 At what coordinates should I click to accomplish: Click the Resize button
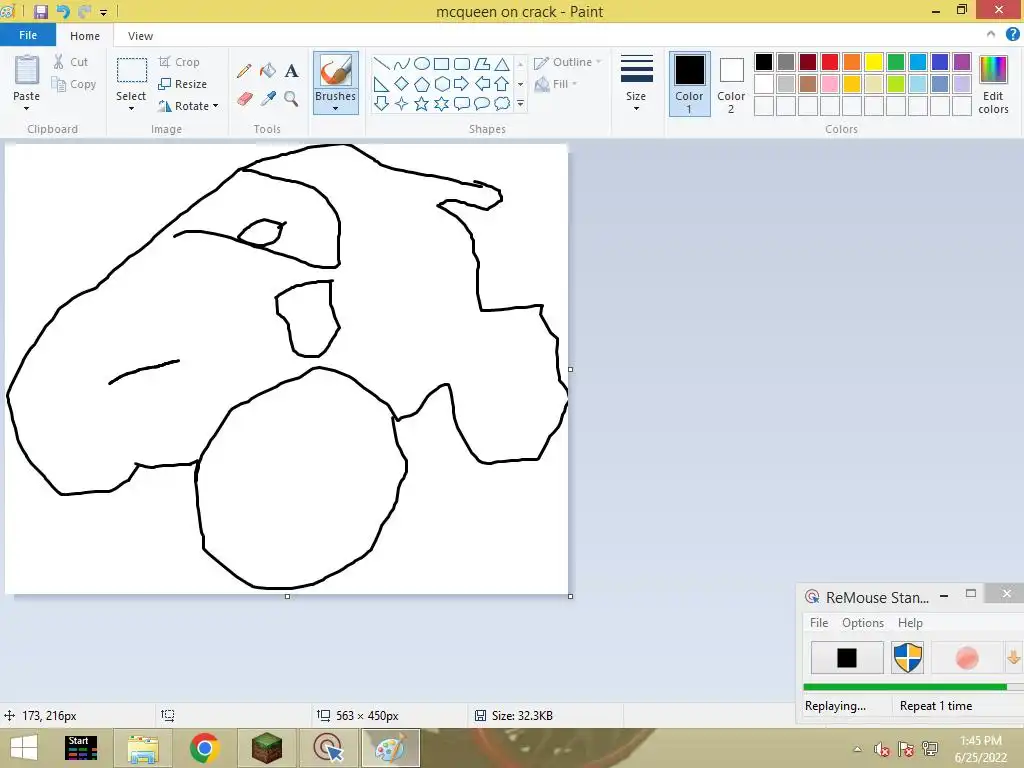pyautogui.click(x=183, y=84)
